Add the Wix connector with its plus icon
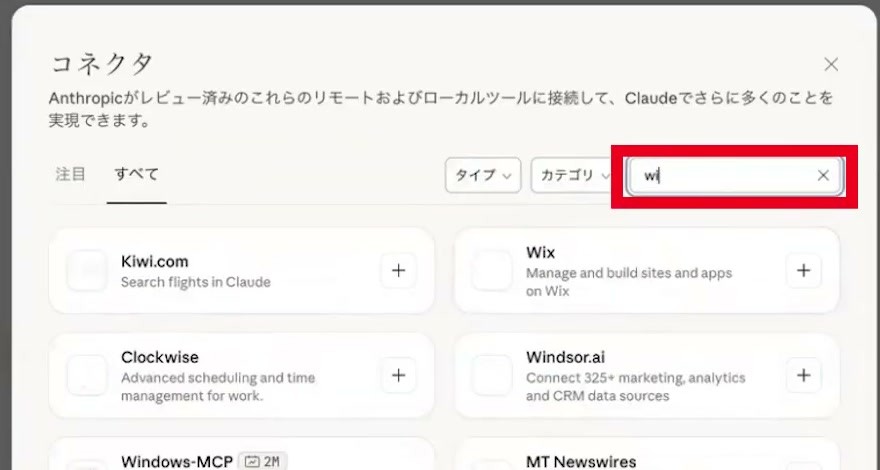The width and height of the screenshot is (880, 470). [x=804, y=271]
